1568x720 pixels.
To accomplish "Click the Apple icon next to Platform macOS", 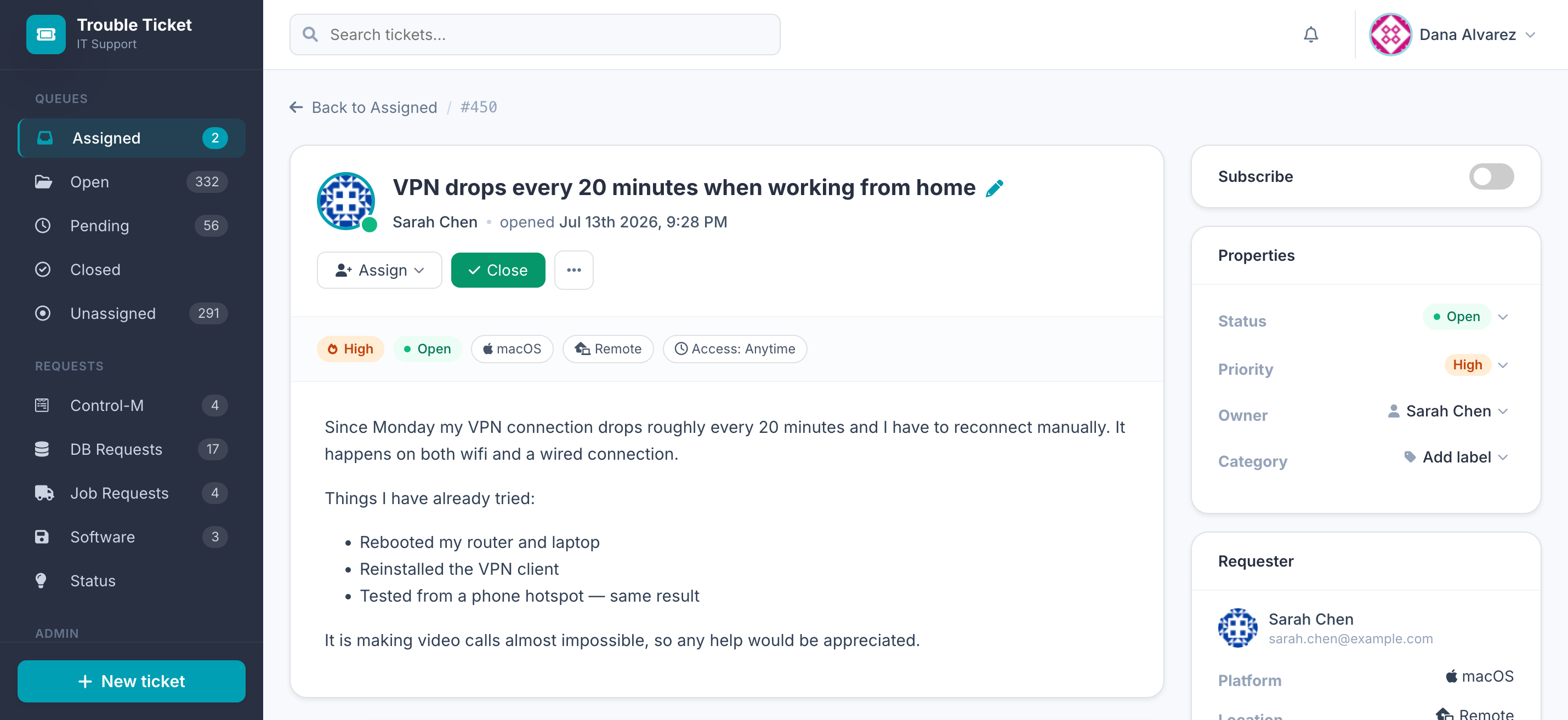I will coord(1452,676).
